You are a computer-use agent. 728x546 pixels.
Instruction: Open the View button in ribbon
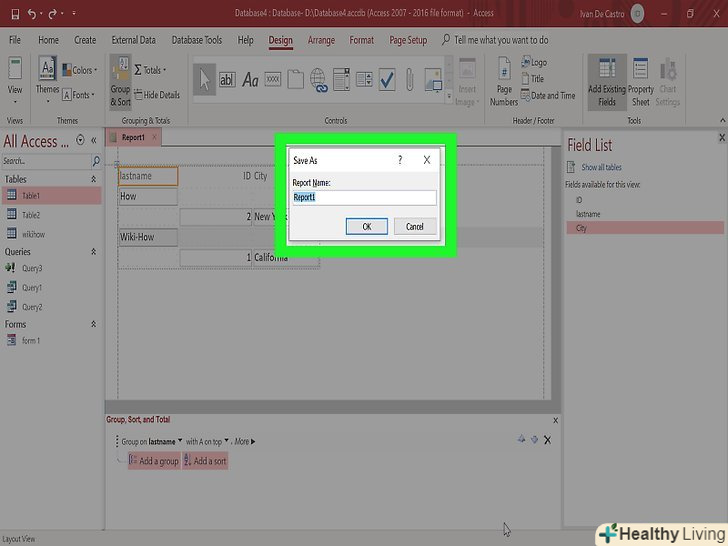15,80
